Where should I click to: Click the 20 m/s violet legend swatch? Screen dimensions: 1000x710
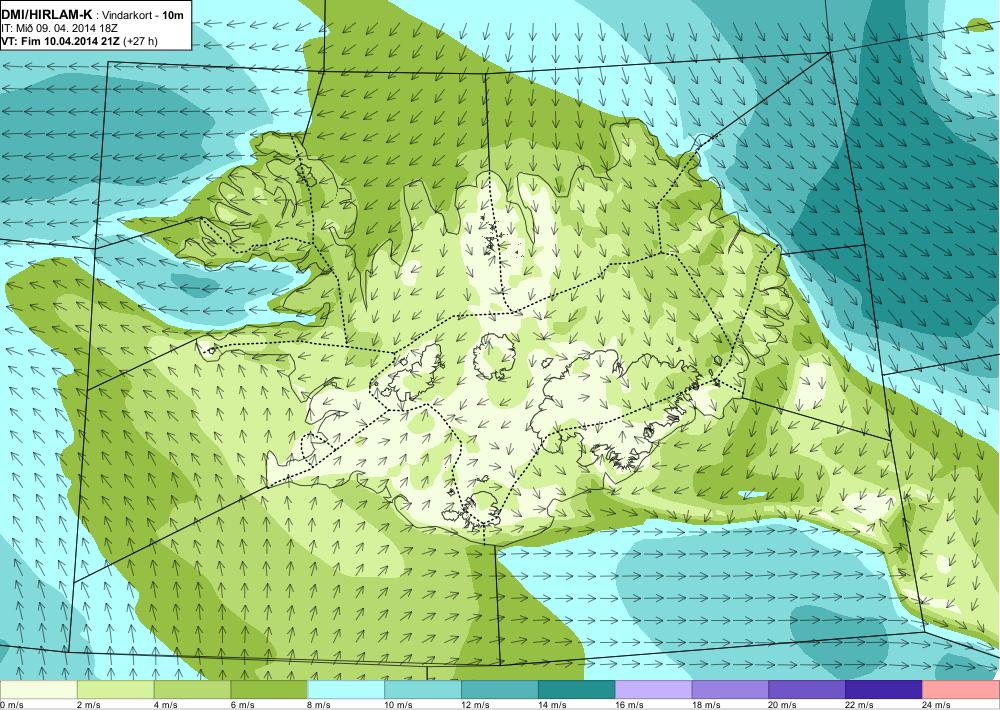coord(807,690)
